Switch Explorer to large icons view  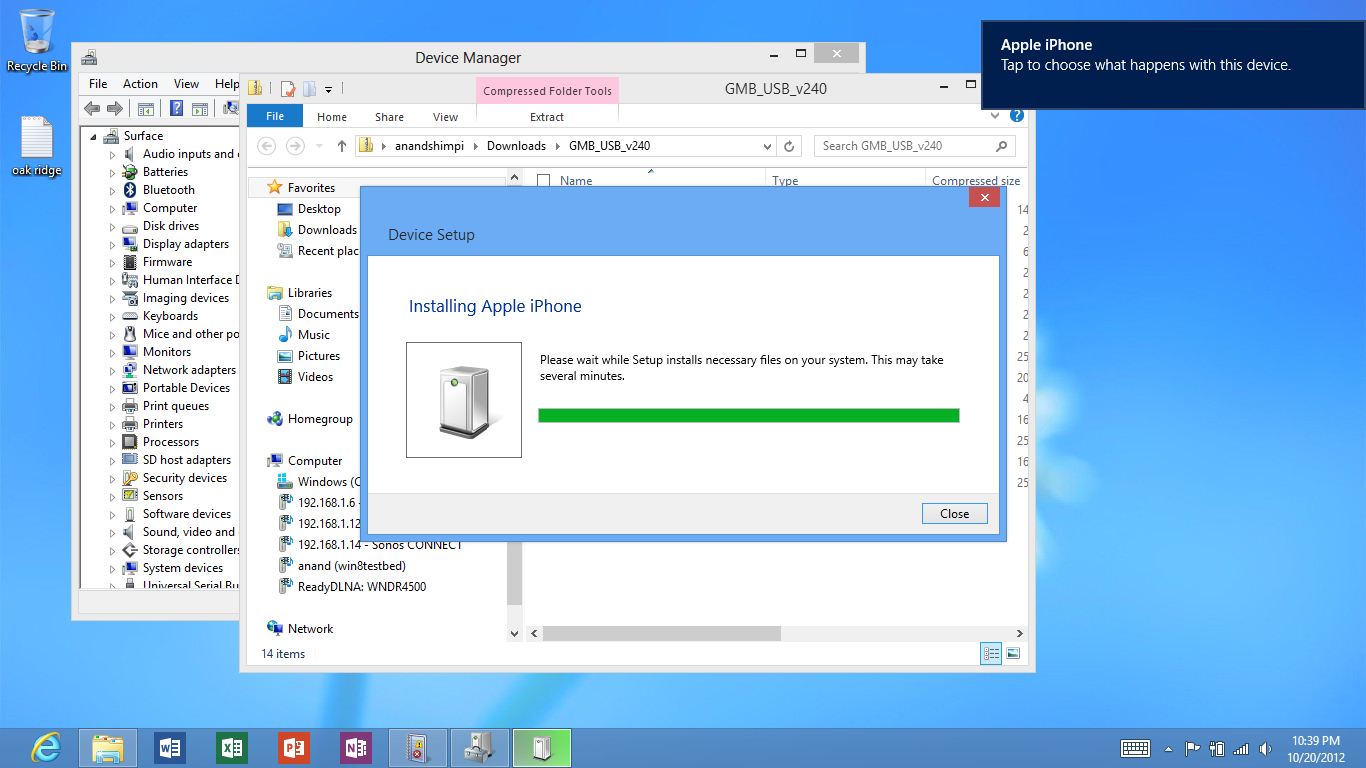(x=1013, y=653)
